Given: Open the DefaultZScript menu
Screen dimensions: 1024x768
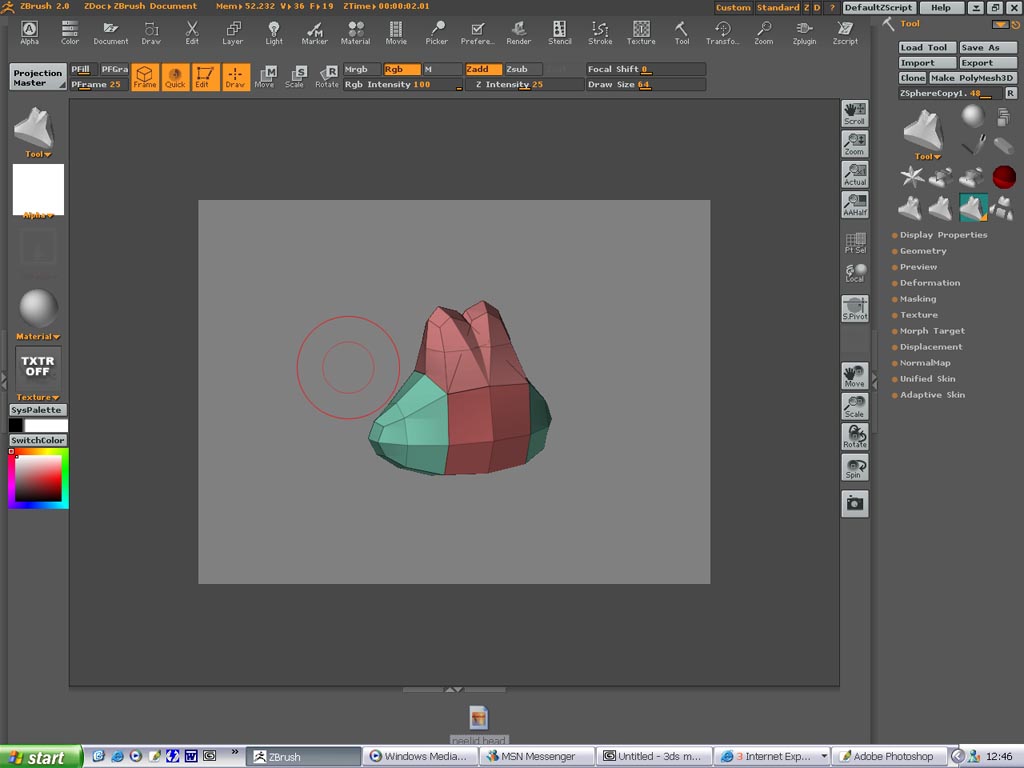Looking at the screenshot, I should [878, 8].
